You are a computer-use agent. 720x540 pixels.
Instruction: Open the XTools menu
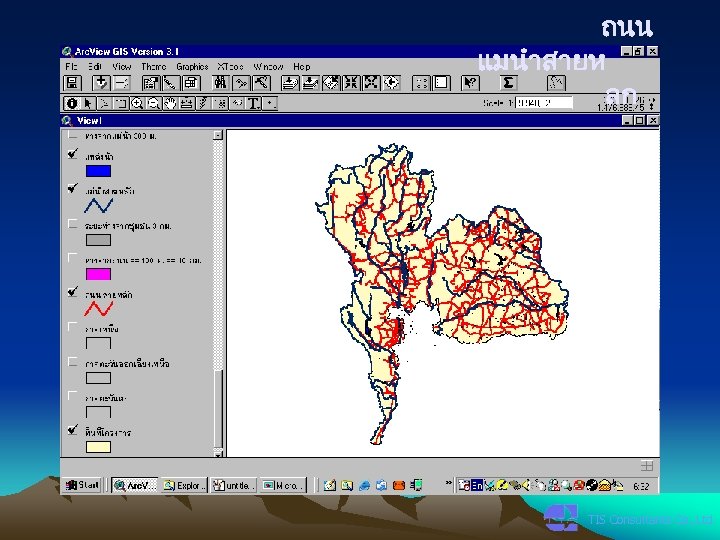coord(231,66)
